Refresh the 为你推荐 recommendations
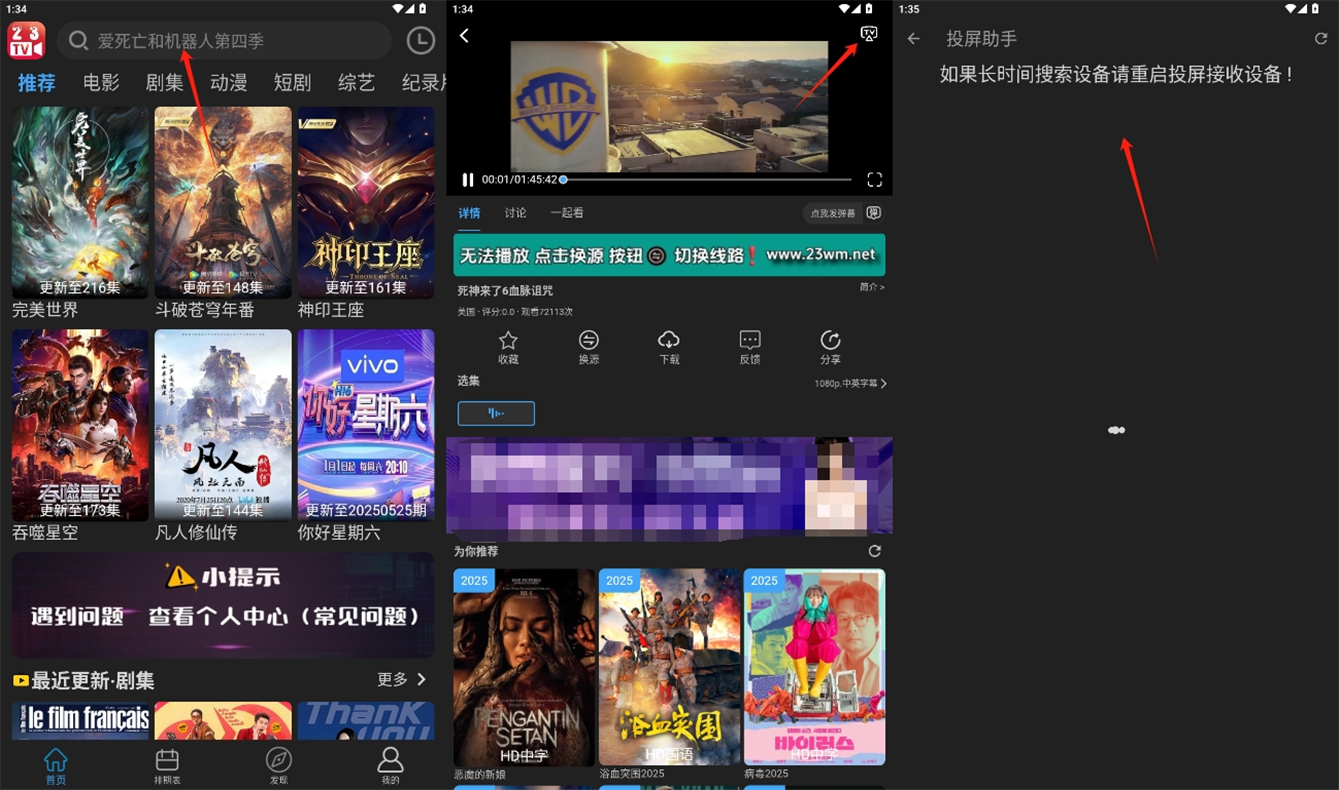 875,551
